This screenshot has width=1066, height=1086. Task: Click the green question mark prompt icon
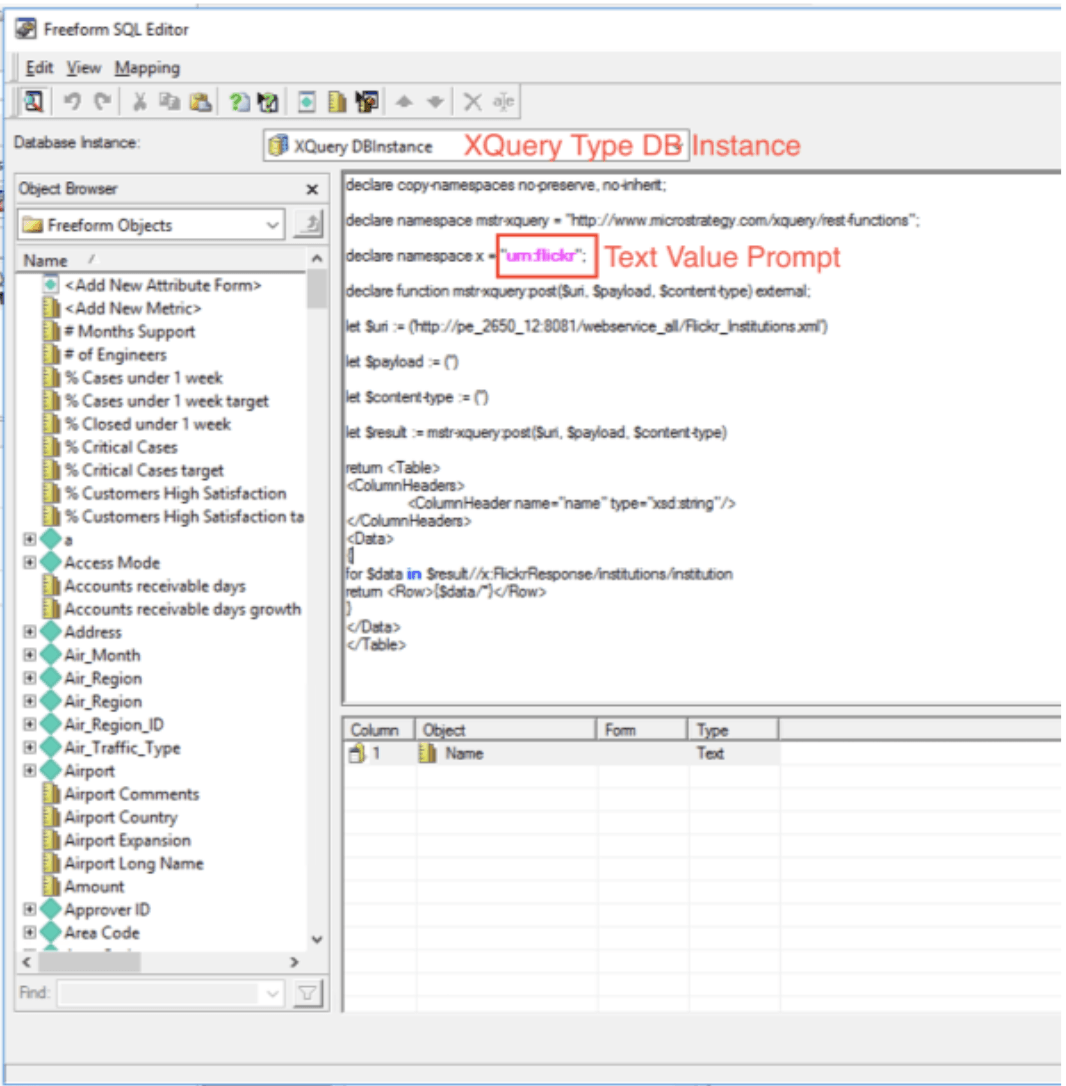(239, 101)
